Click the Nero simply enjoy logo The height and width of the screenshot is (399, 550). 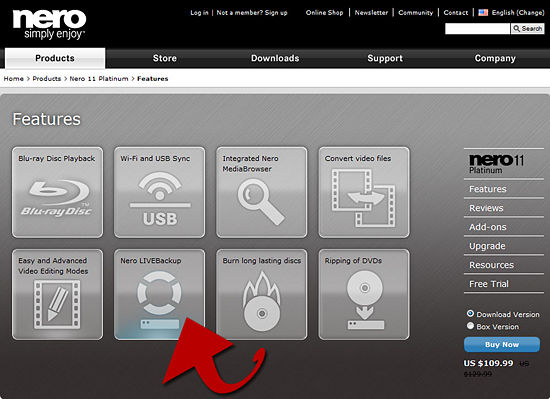tap(49, 24)
